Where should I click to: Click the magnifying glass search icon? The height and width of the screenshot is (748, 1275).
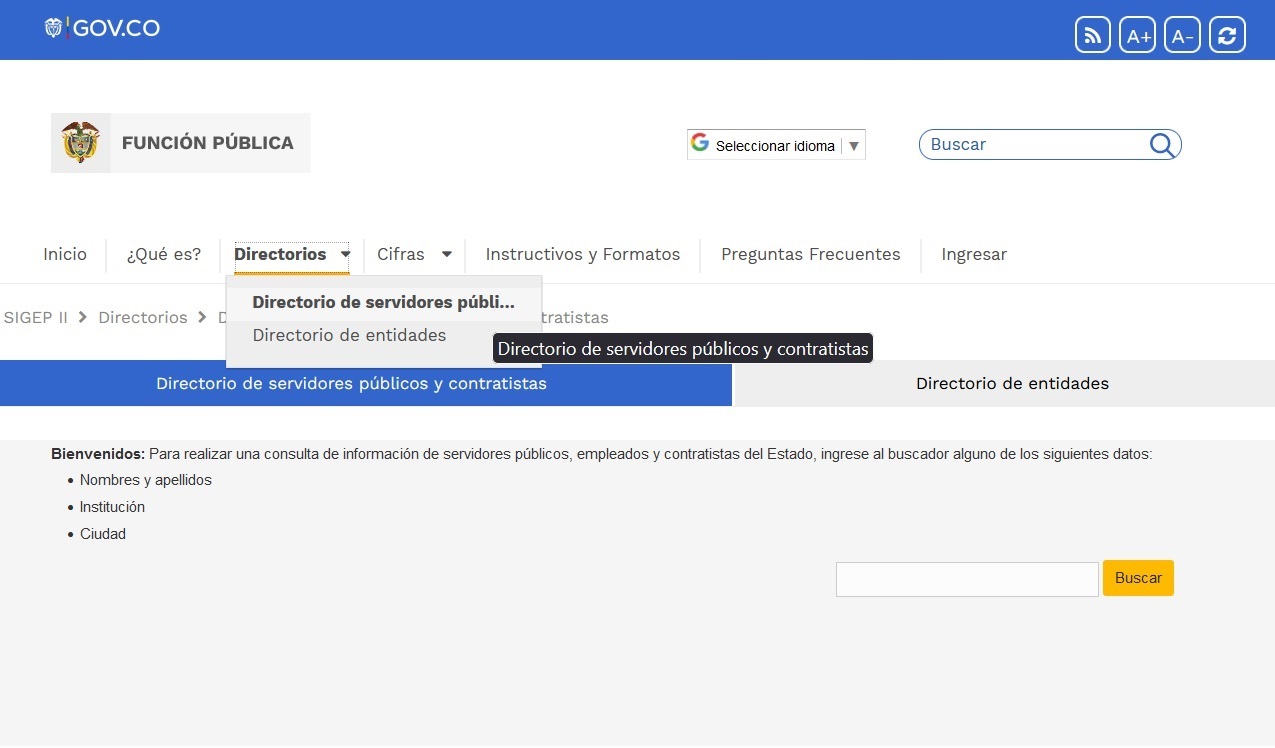click(1161, 145)
